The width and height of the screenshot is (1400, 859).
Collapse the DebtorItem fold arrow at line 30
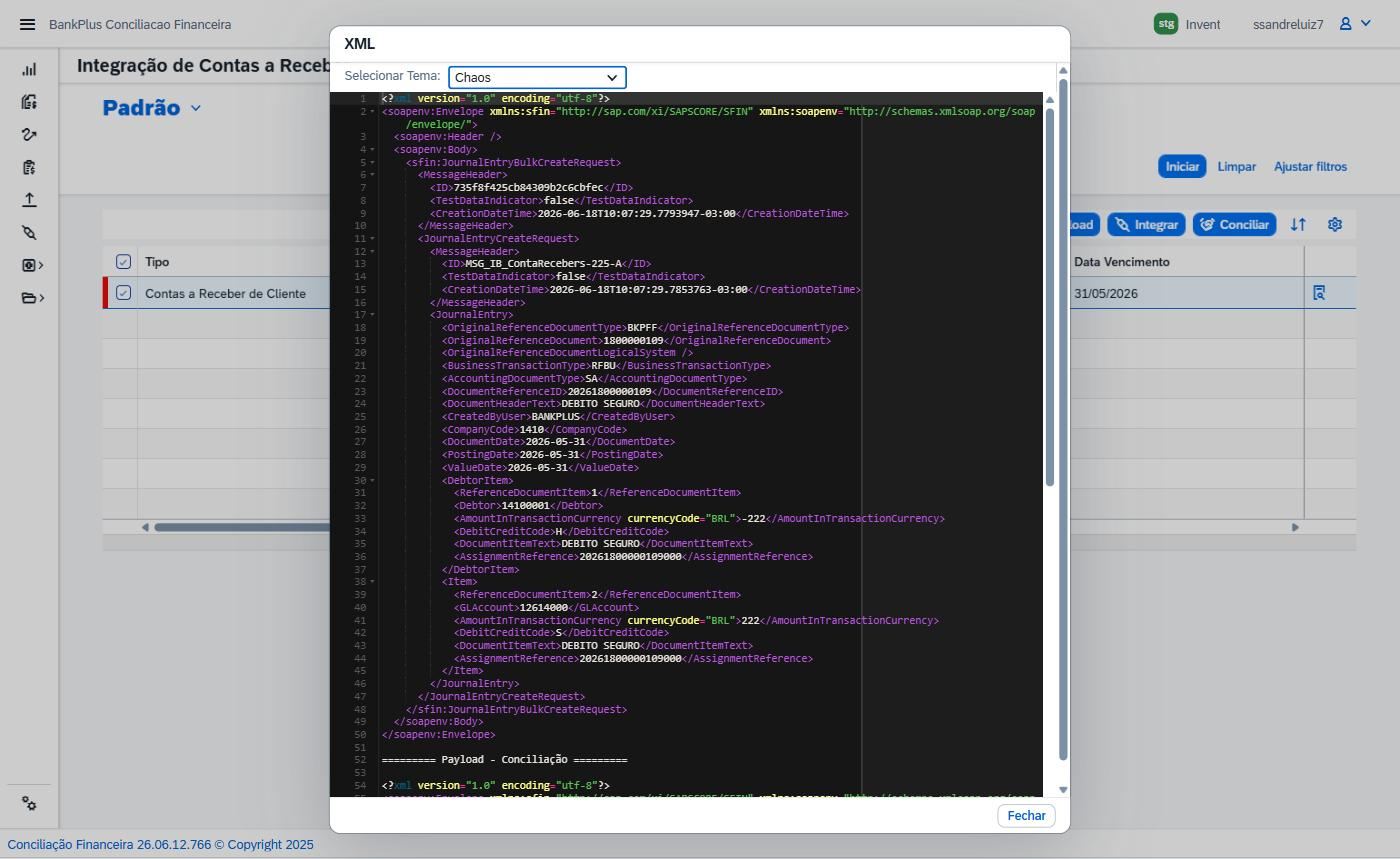[x=372, y=480]
